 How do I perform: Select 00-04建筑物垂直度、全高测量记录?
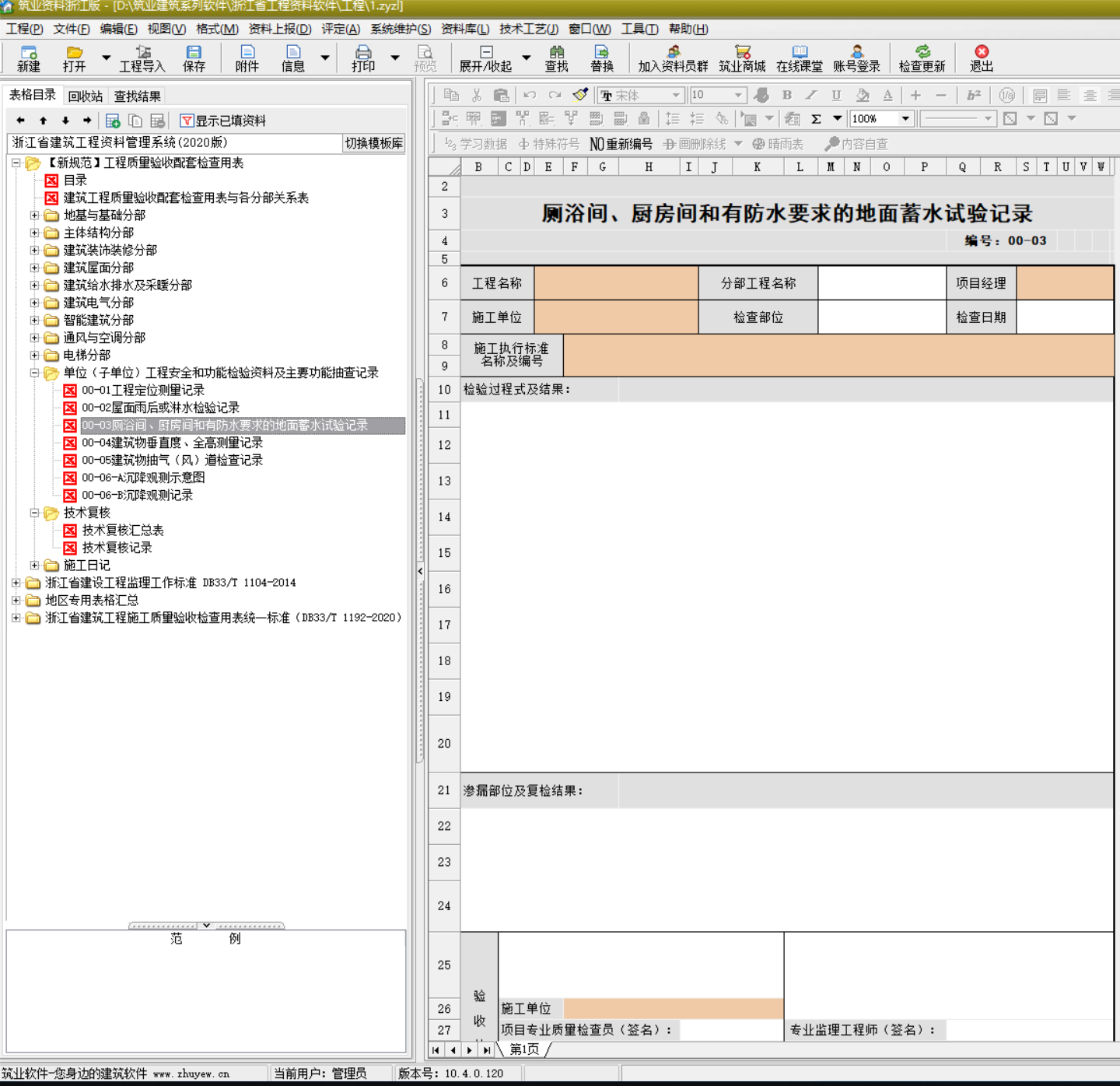[173, 443]
